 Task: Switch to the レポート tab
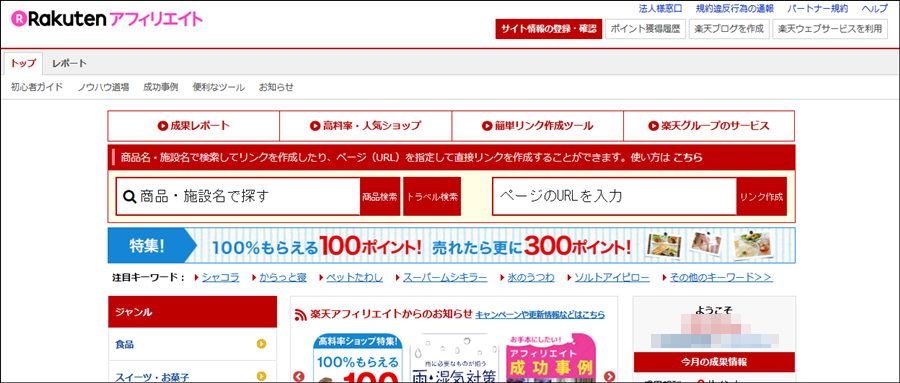(x=69, y=63)
